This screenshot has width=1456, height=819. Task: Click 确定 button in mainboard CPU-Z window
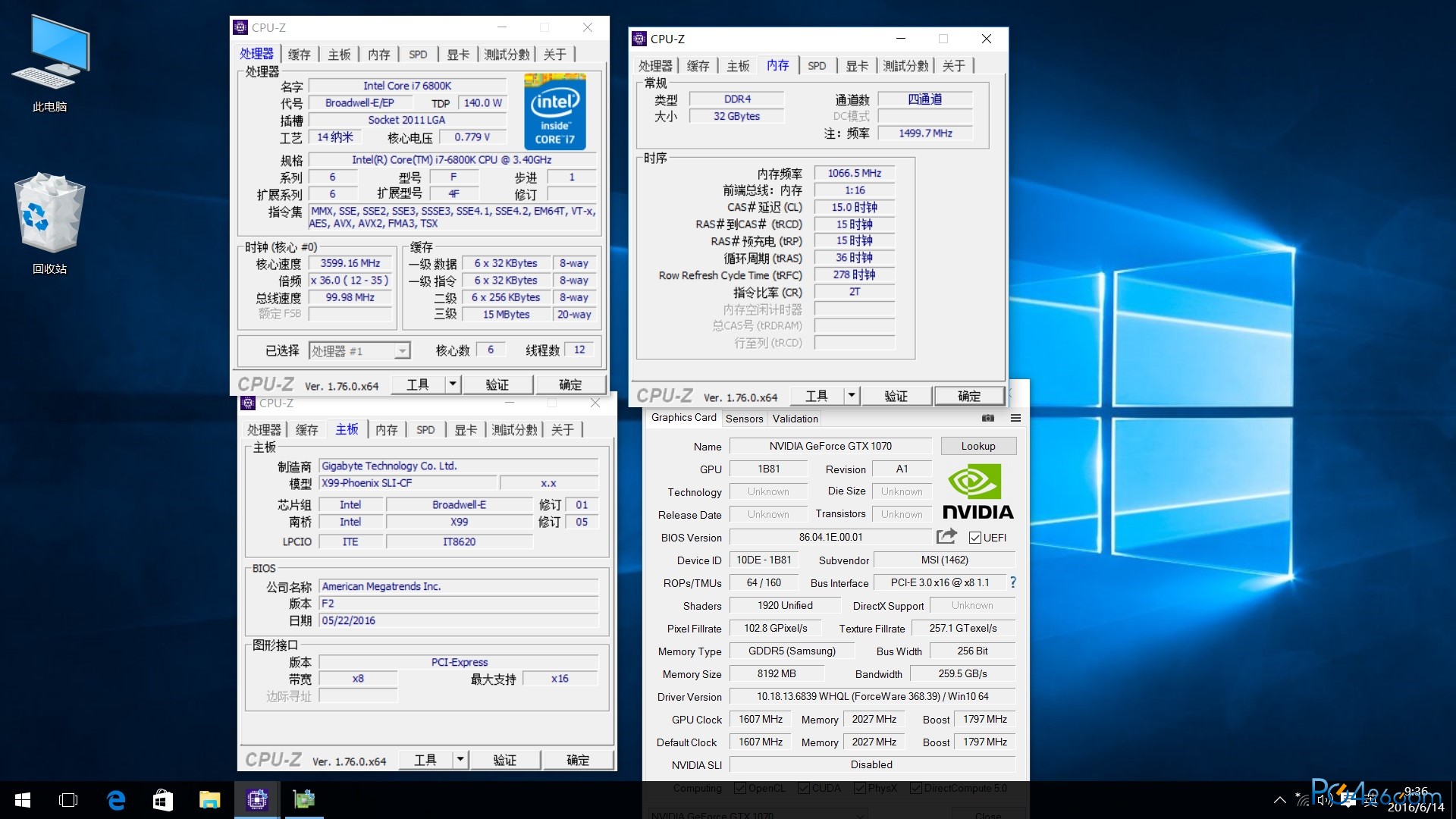578,760
